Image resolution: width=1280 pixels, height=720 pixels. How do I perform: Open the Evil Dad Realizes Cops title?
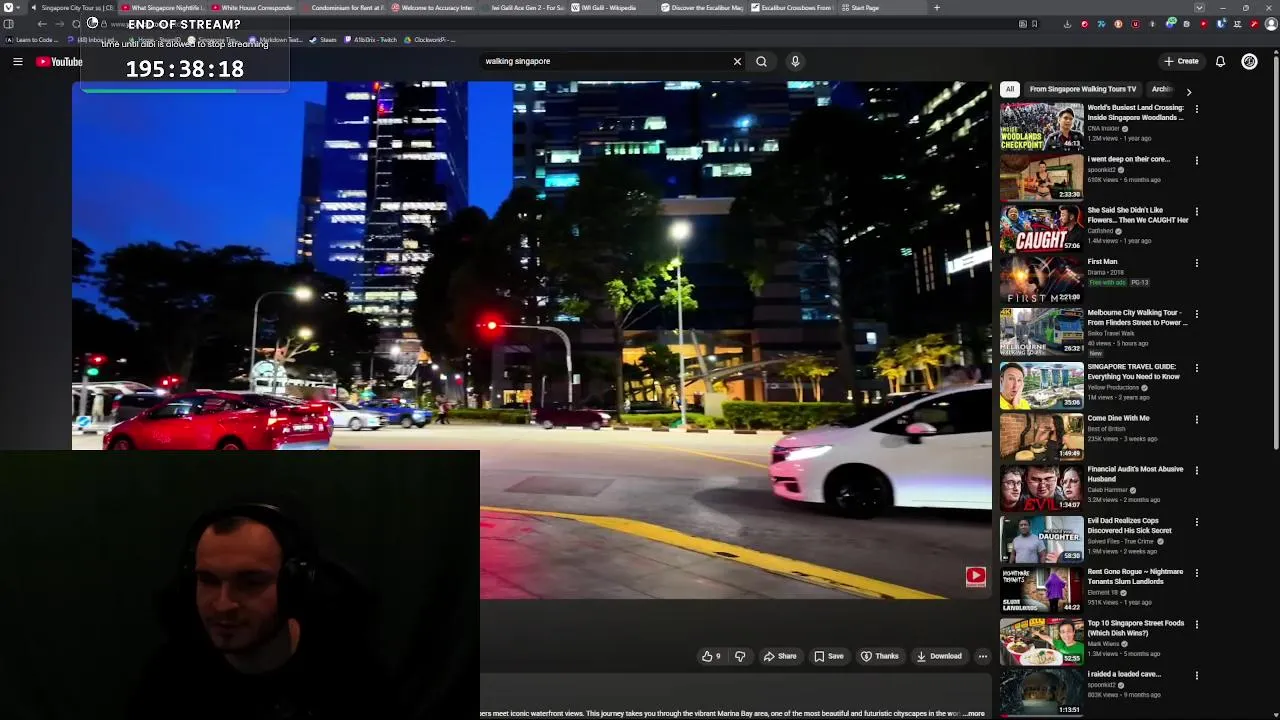1129,525
